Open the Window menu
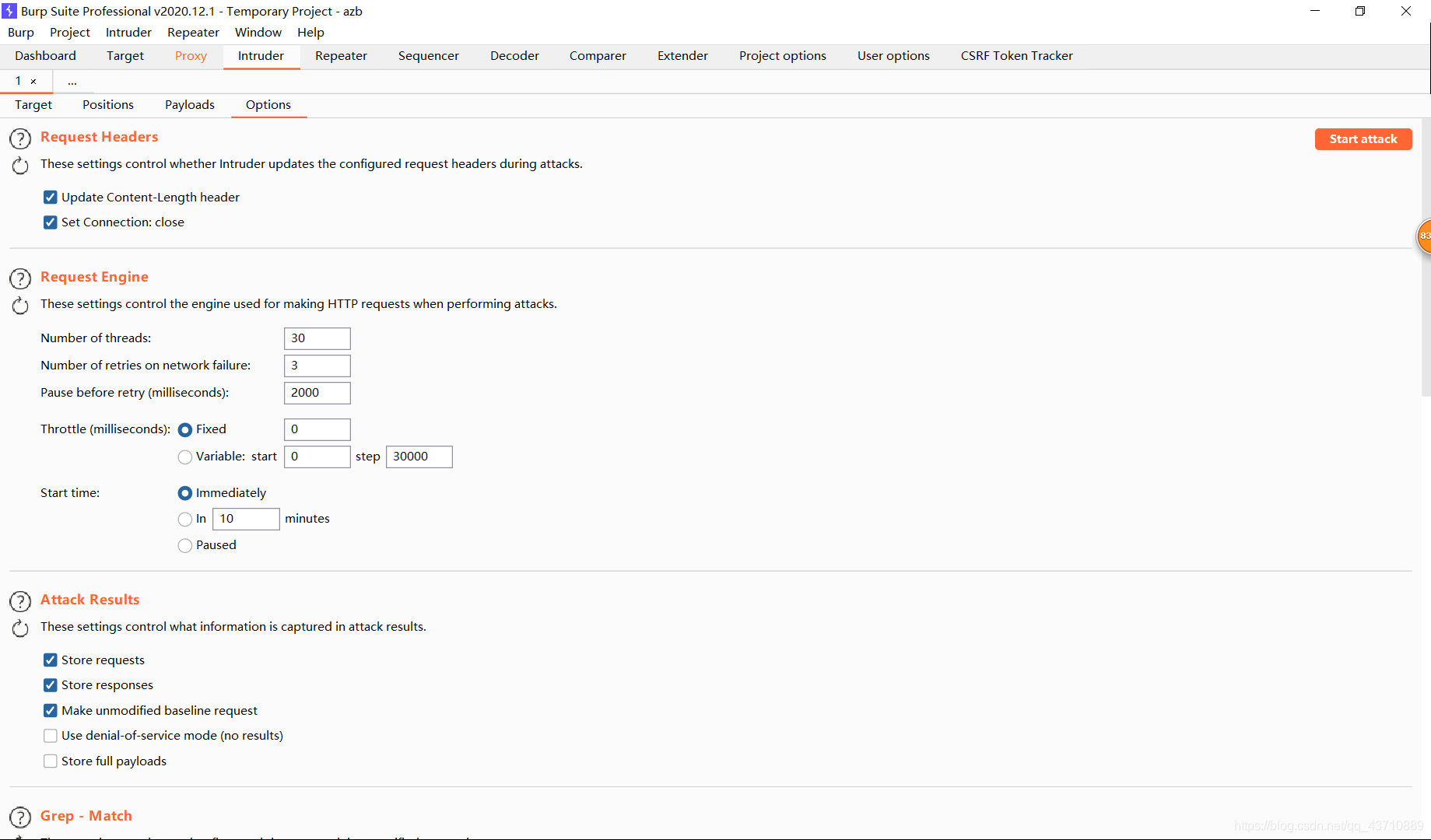 click(258, 32)
